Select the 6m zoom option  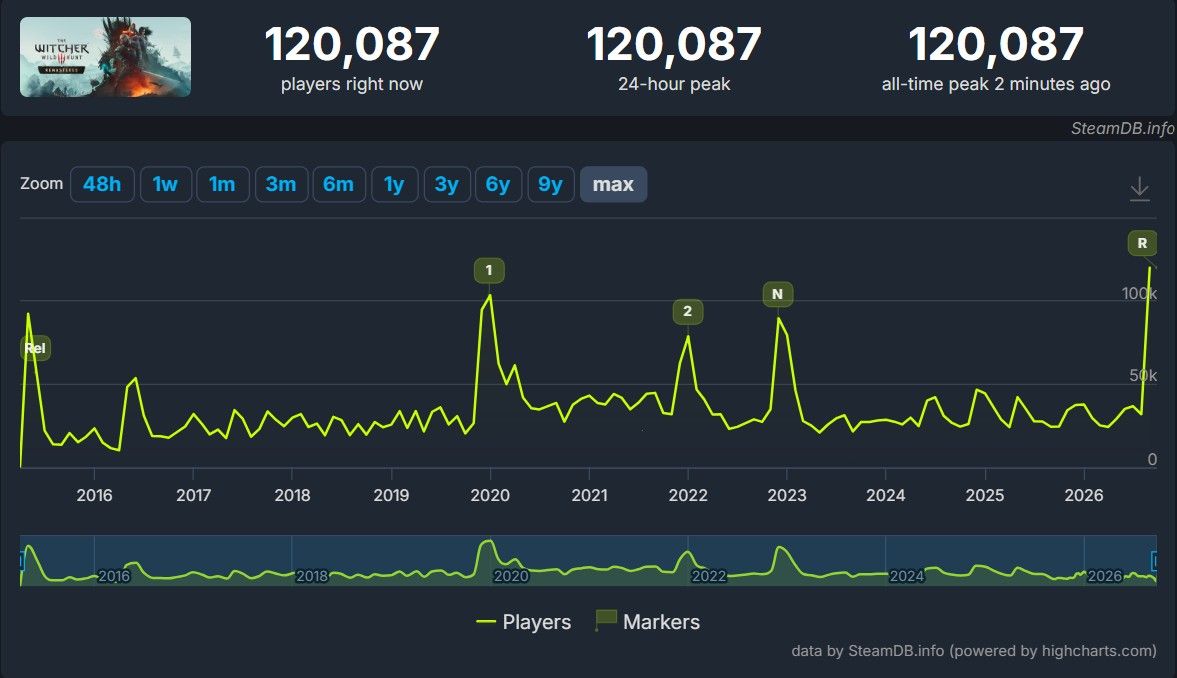(339, 184)
